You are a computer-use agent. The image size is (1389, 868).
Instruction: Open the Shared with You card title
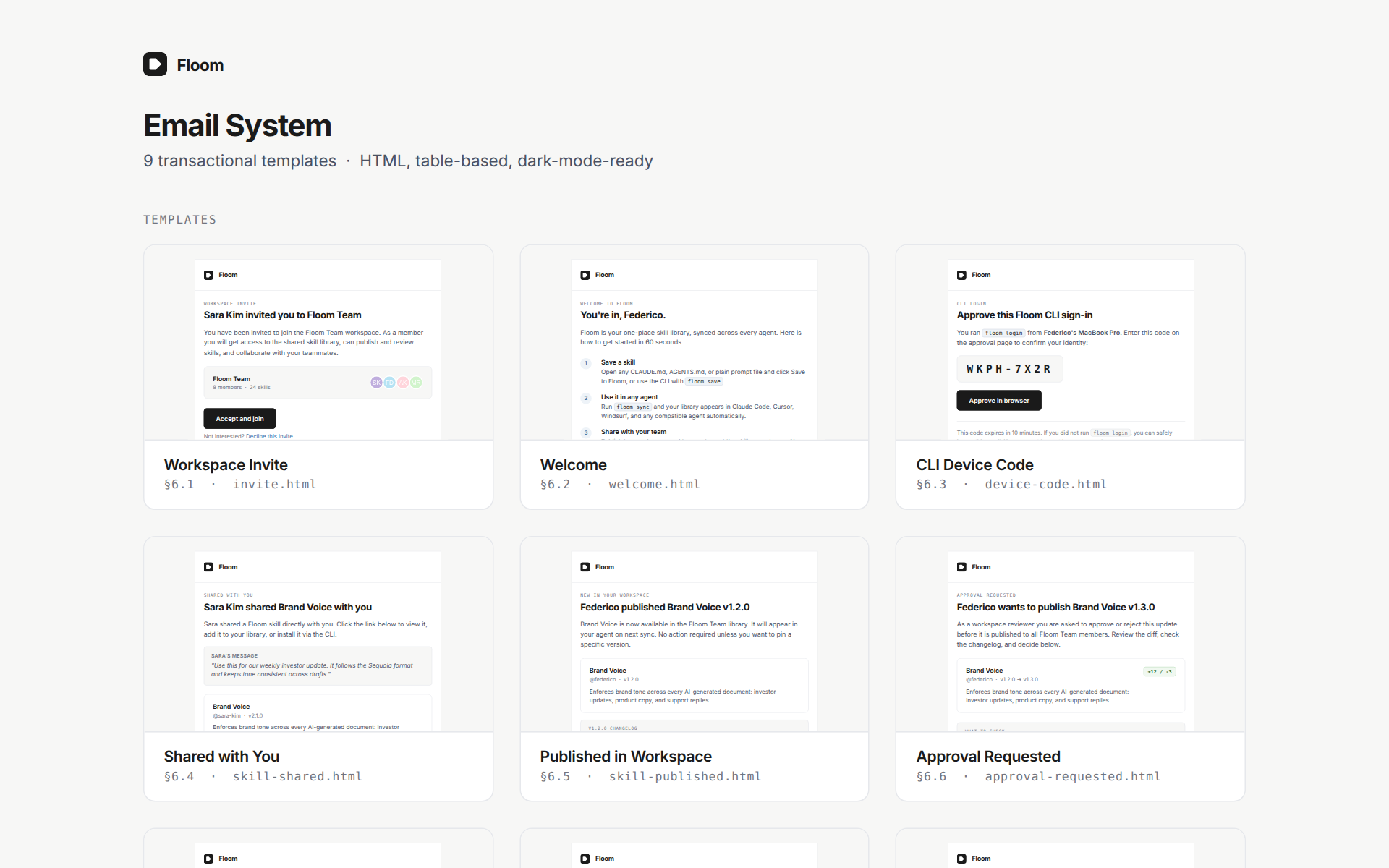click(221, 757)
